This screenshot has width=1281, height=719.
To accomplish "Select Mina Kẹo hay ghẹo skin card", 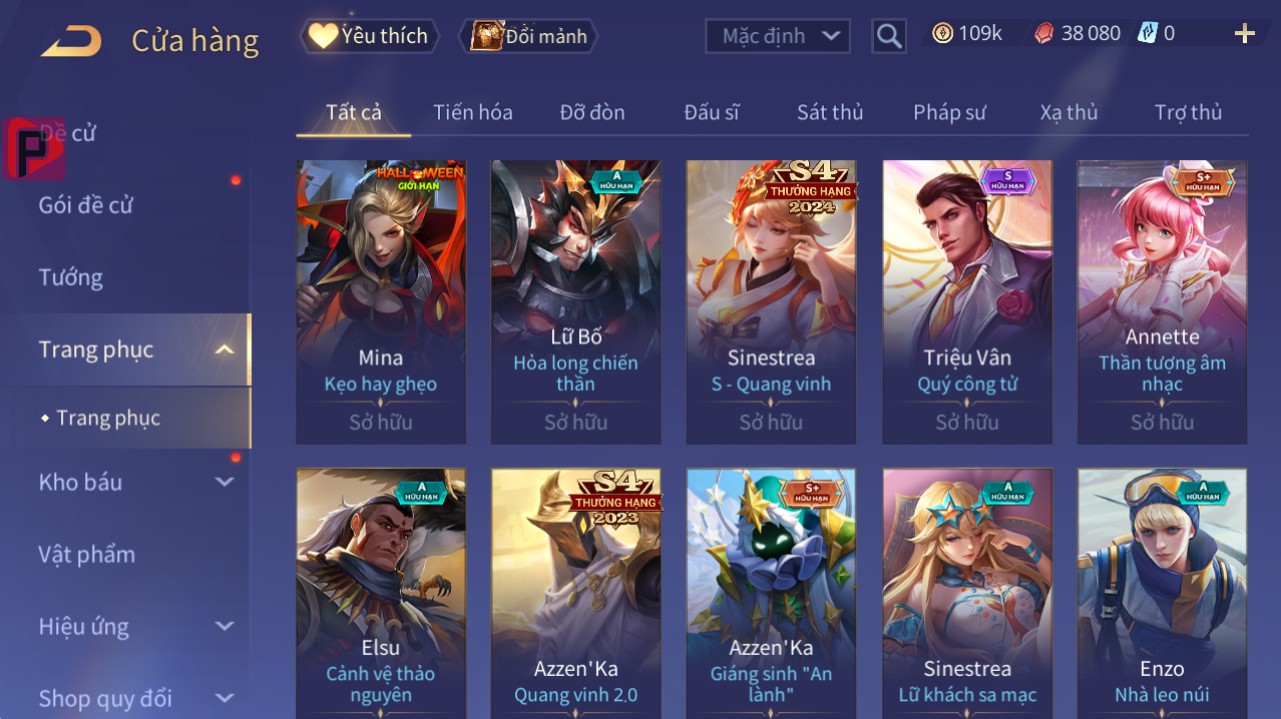I will click(381, 301).
